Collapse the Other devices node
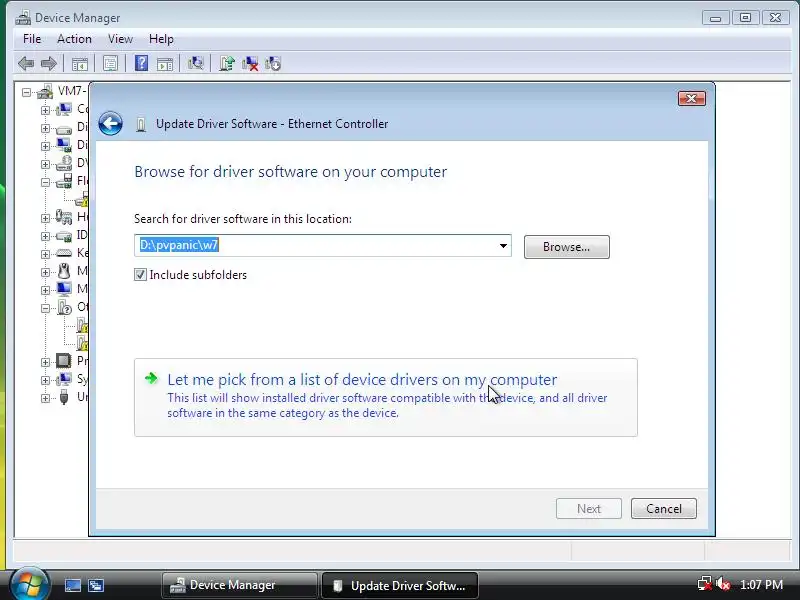The width and height of the screenshot is (800, 600). point(45,308)
